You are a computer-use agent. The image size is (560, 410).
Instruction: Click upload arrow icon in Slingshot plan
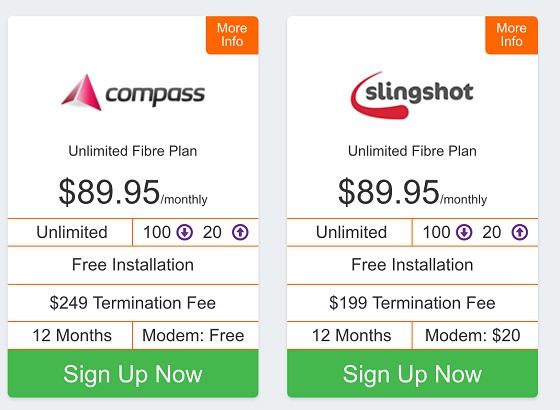coord(520,232)
